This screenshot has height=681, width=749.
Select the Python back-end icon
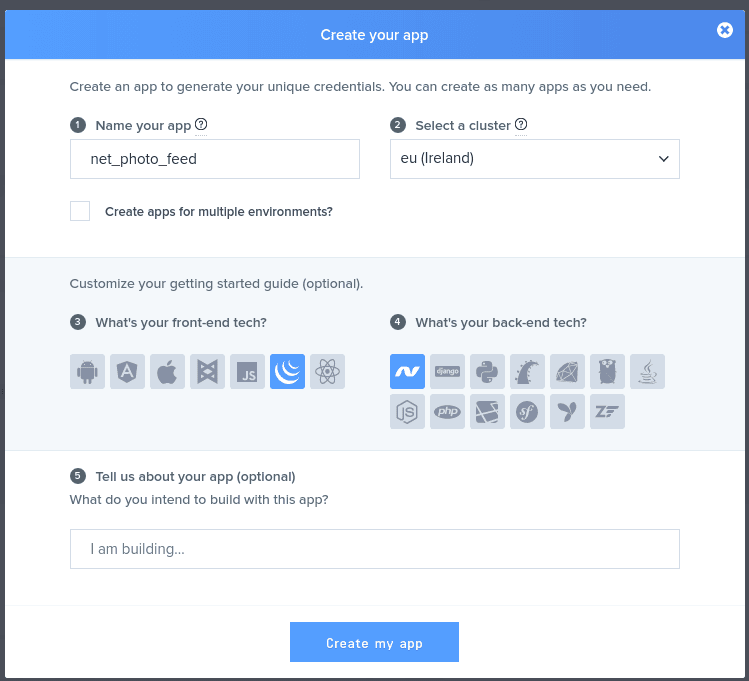click(x=487, y=372)
